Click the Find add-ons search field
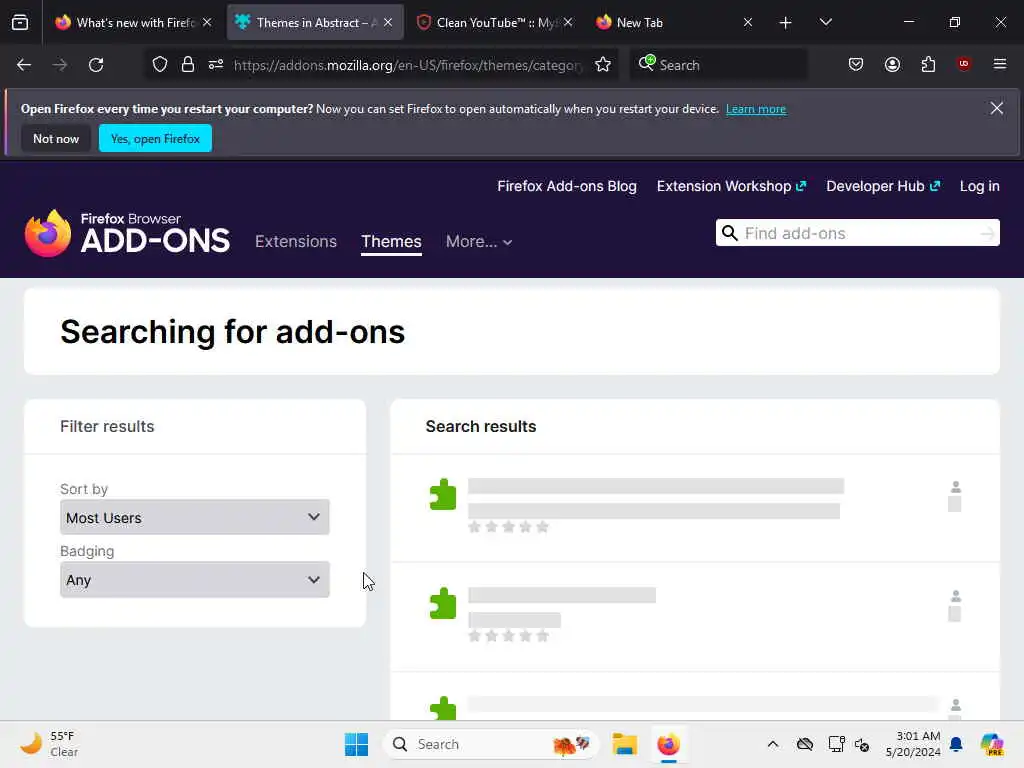1024x768 pixels. click(x=857, y=233)
